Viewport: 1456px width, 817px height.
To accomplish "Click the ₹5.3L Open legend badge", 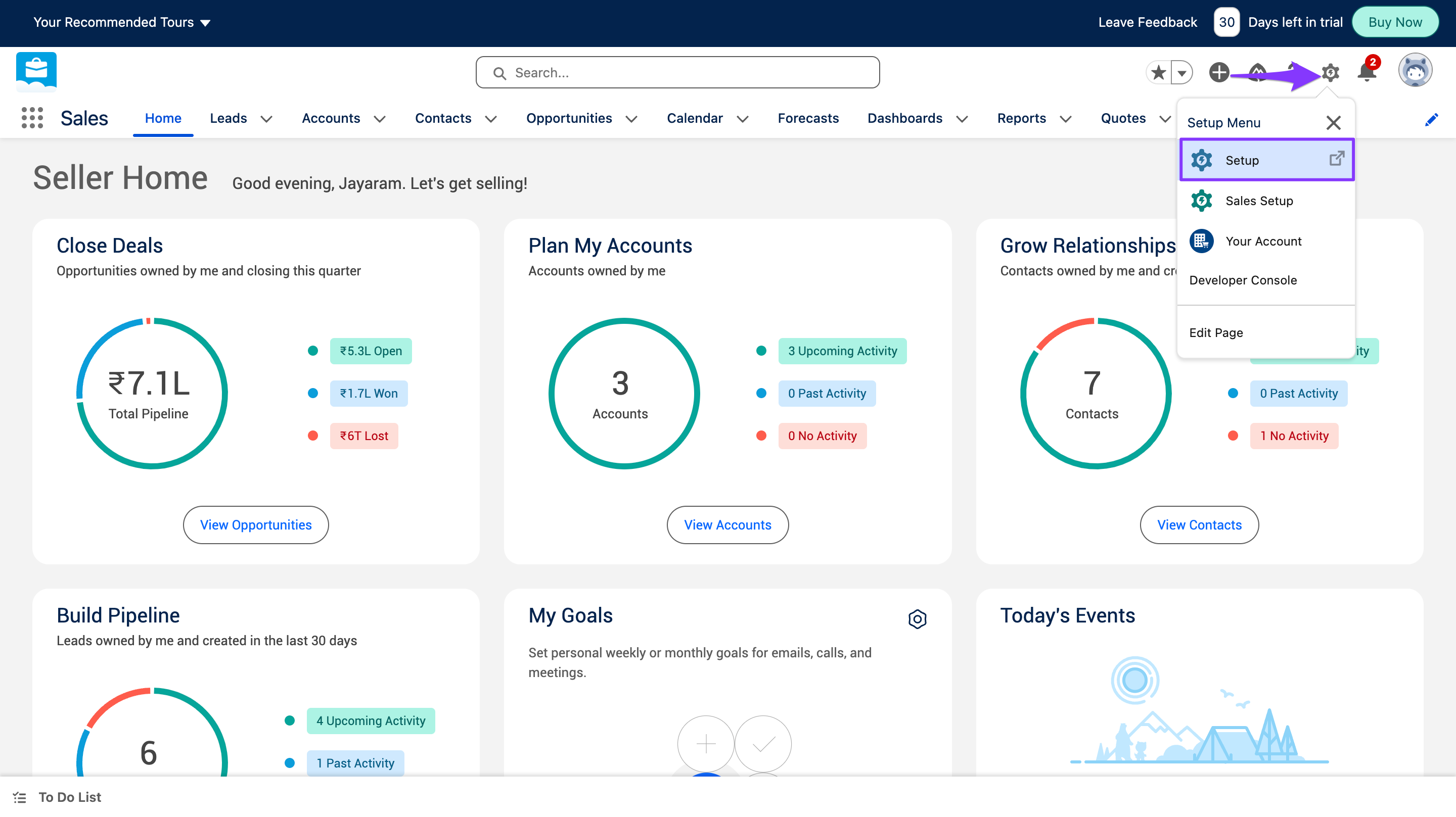I will (x=370, y=351).
